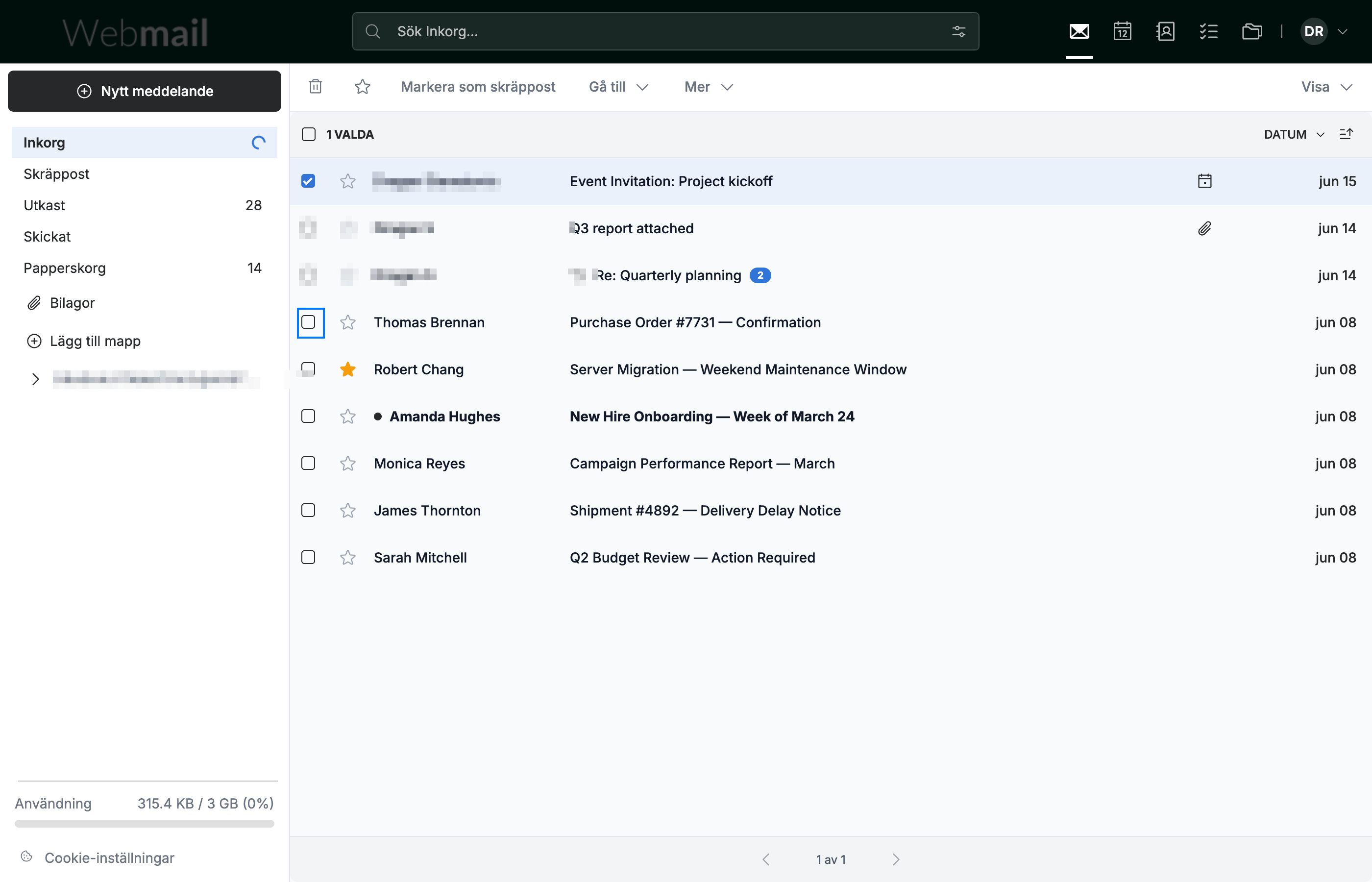Unstar the Robert Chang message
Viewport: 1372px width, 882px height.
click(347, 369)
